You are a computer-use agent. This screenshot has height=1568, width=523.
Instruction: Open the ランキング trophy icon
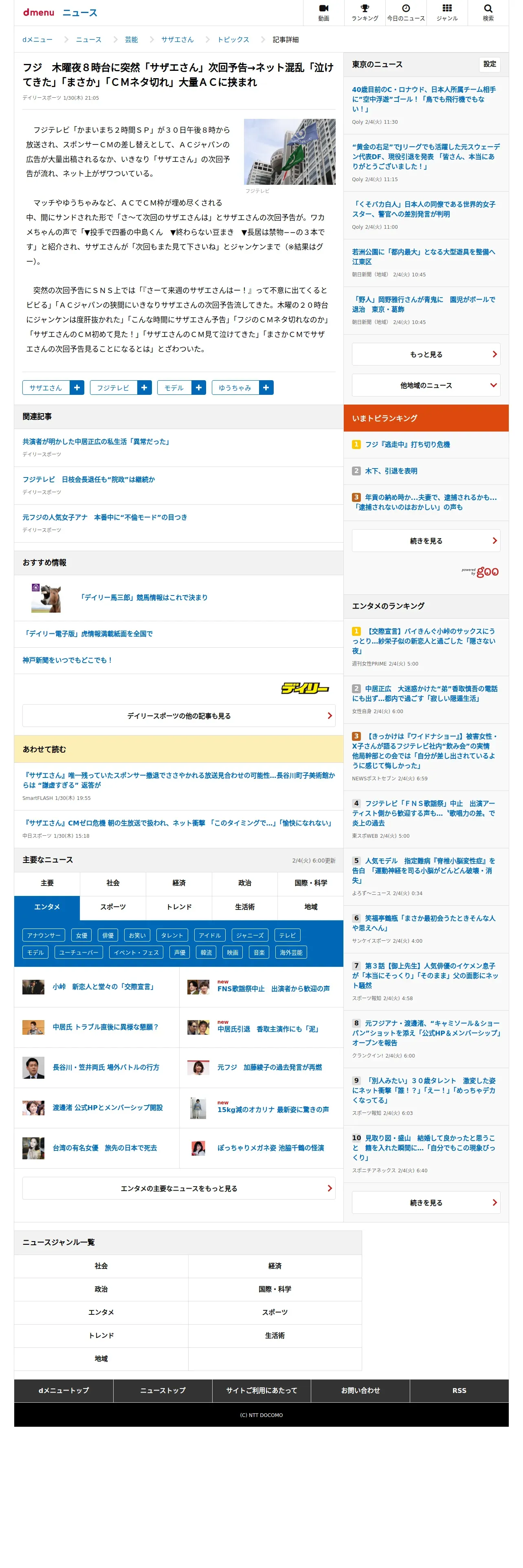(x=364, y=12)
